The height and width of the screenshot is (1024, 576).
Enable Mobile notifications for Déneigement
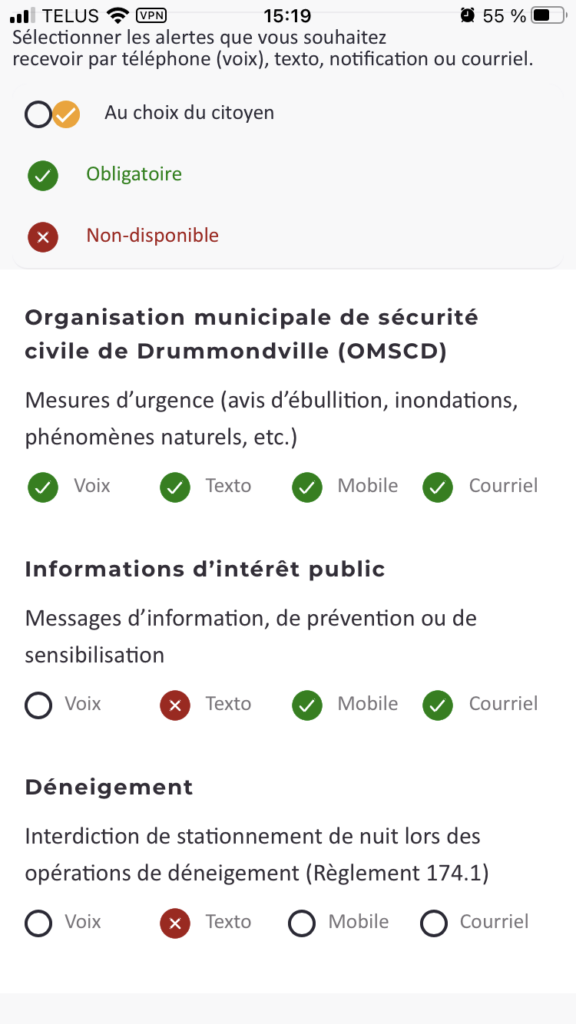(302, 923)
